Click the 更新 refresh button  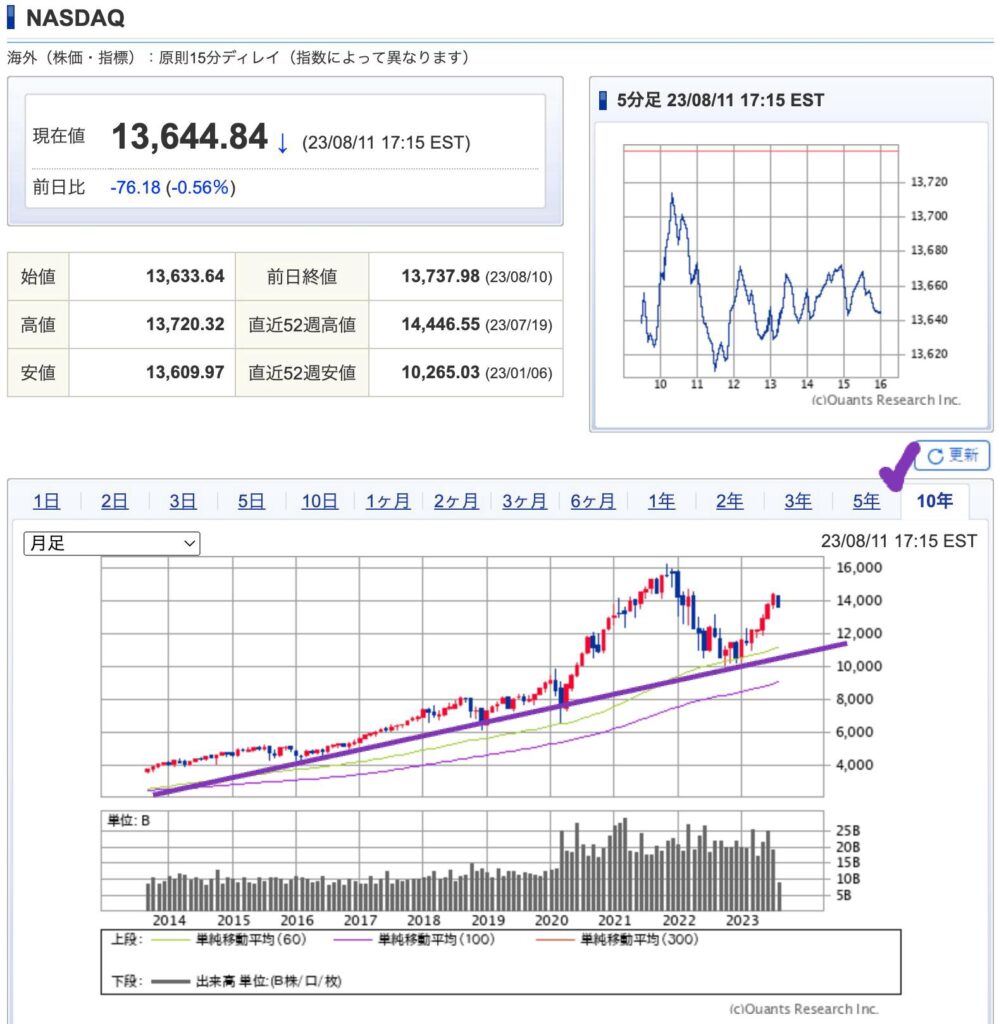[x=953, y=455]
